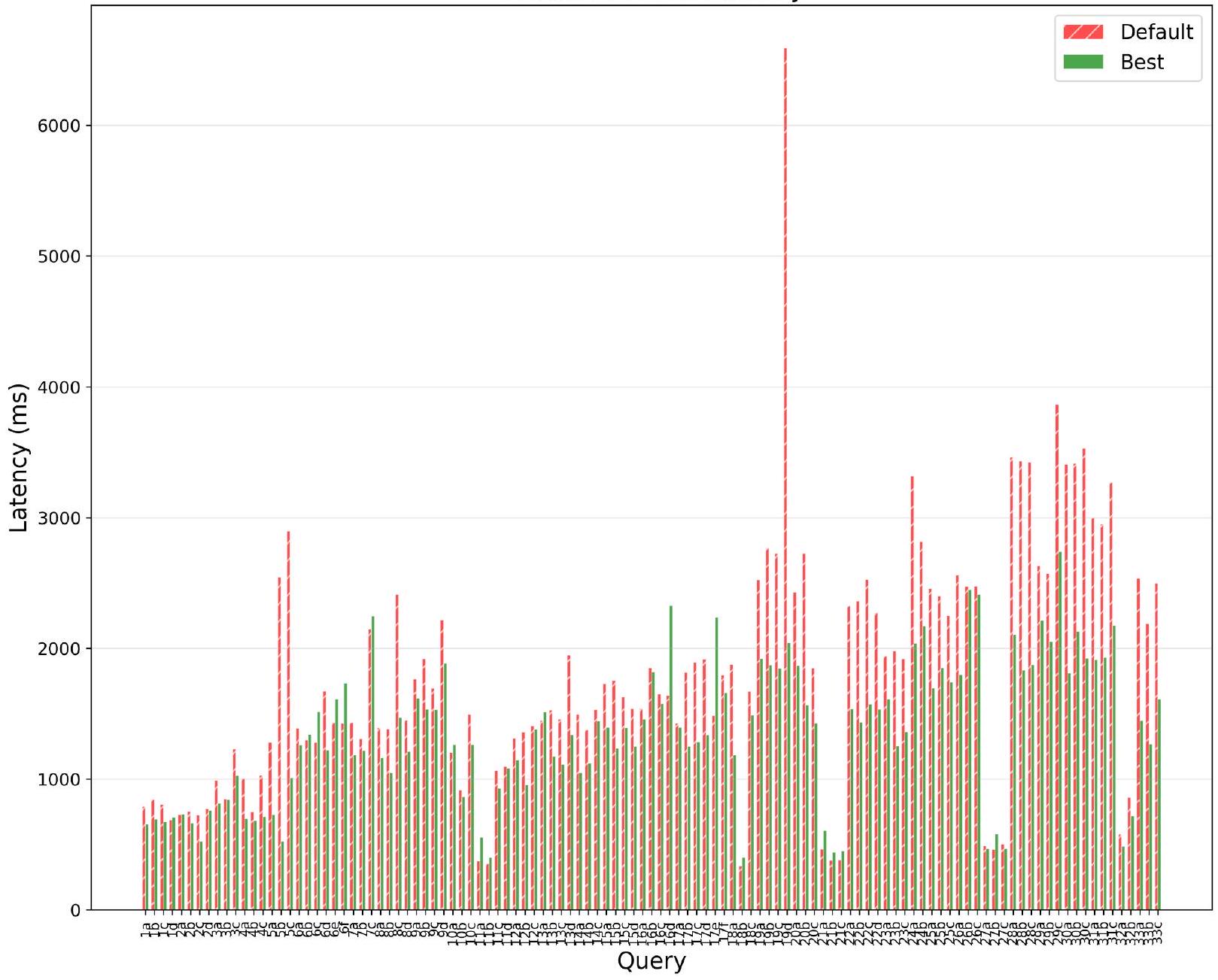Image resolution: width=1218 pixels, height=980 pixels.
Task: Click the 2000 y-axis tick label
Action: coord(59,649)
